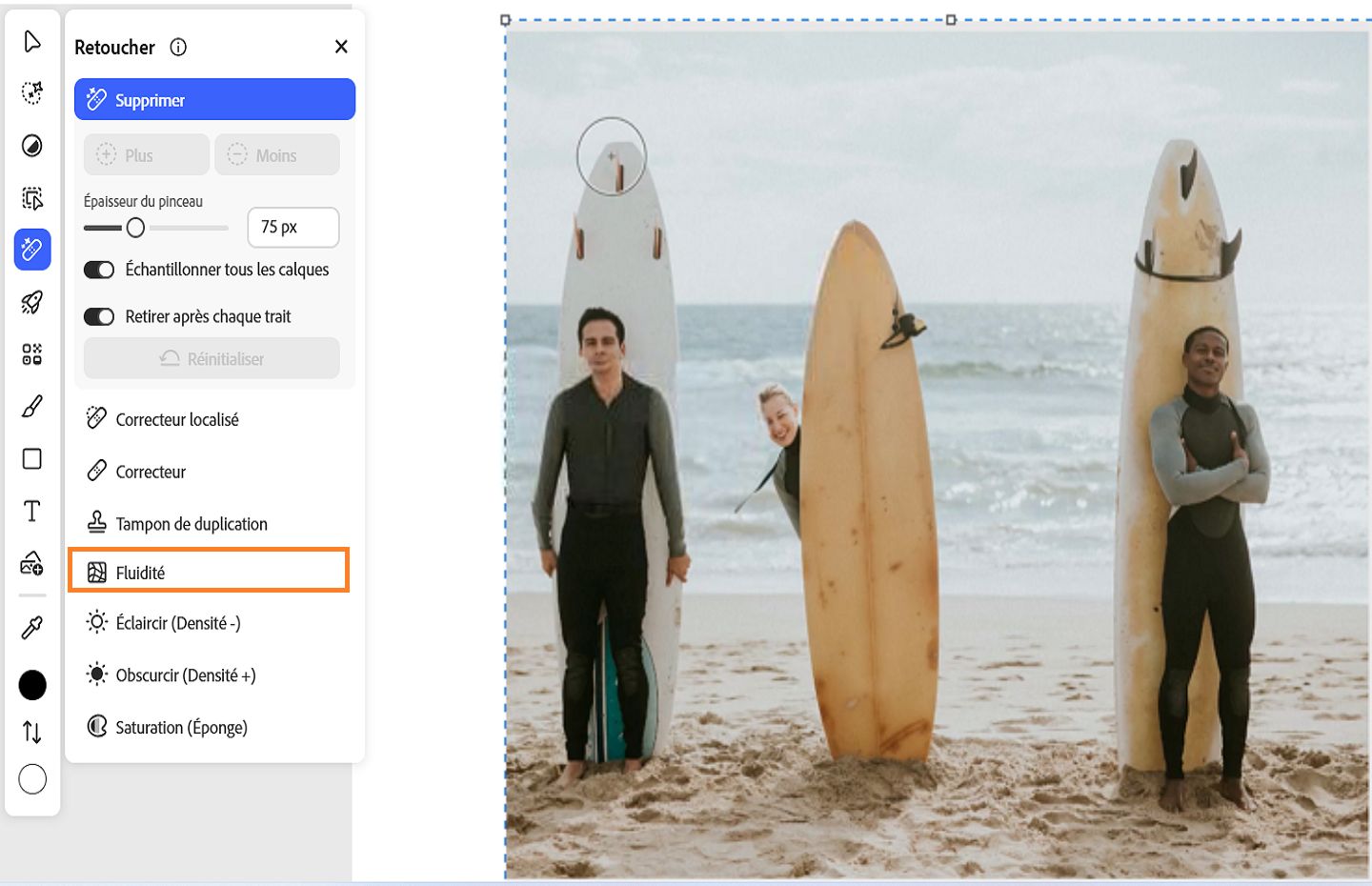1372x886 pixels.
Task: Click the rocket quick actions icon
Action: 31,302
